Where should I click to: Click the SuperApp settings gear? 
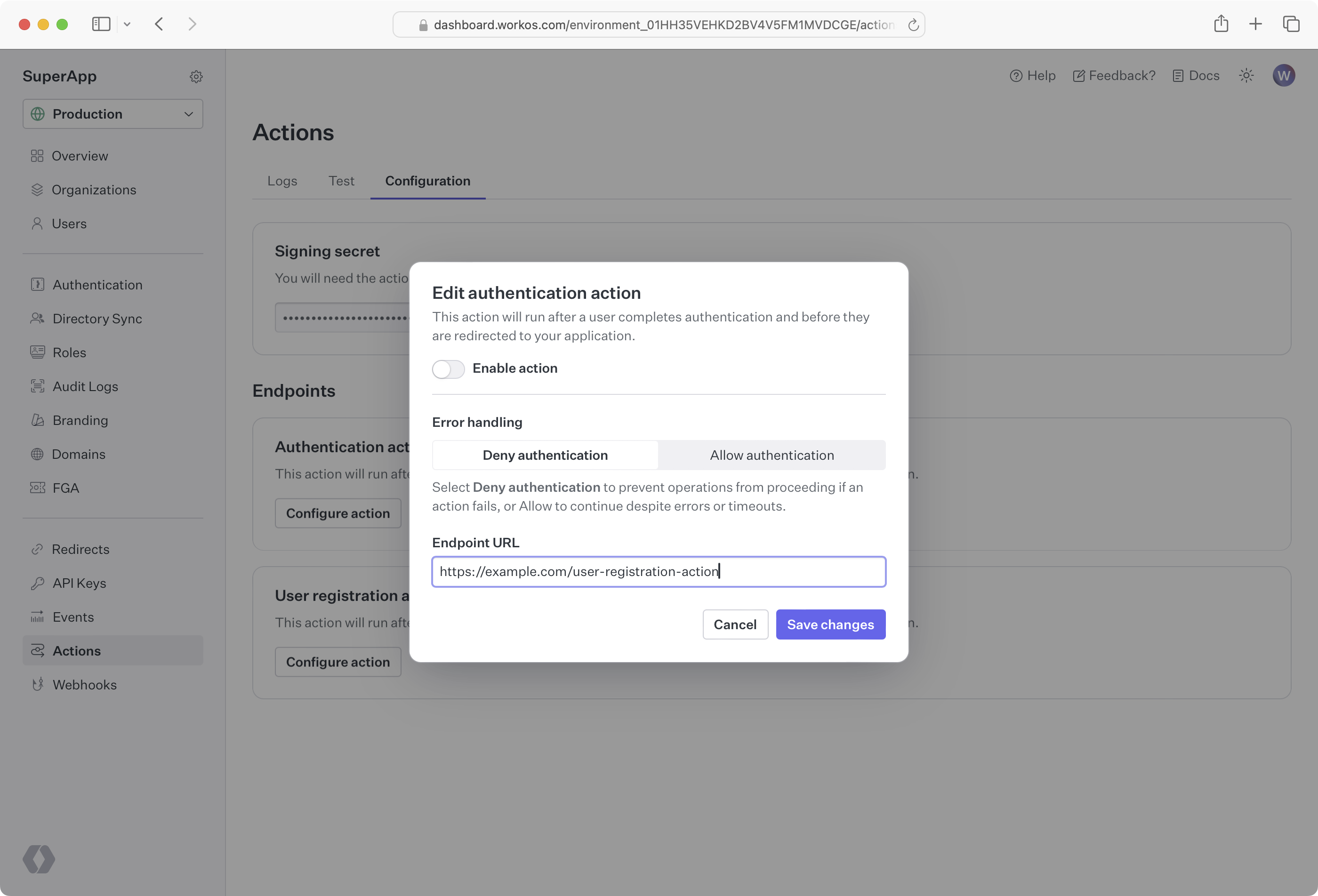pyautogui.click(x=196, y=76)
